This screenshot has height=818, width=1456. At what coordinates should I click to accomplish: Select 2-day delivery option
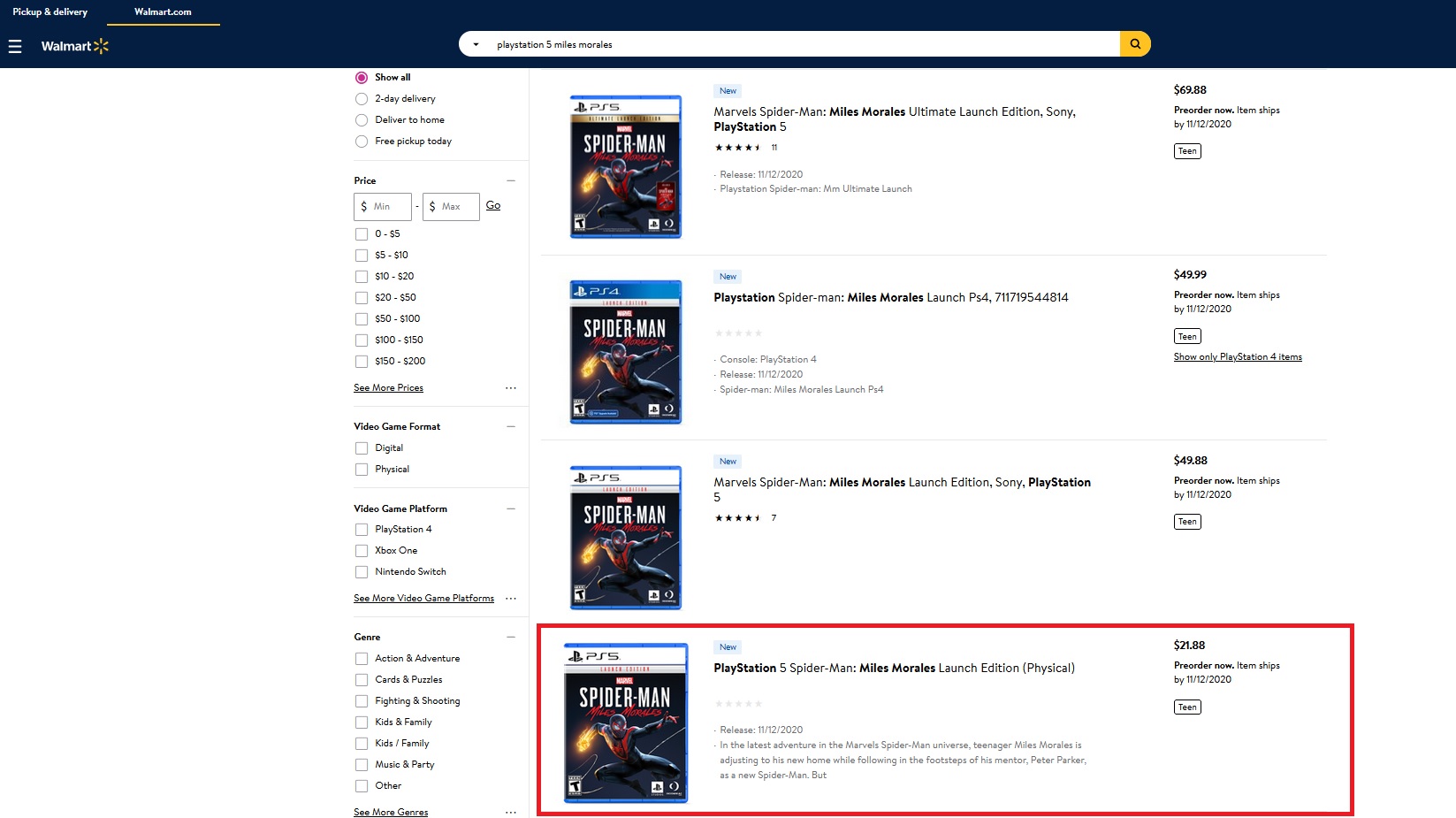tap(362, 99)
